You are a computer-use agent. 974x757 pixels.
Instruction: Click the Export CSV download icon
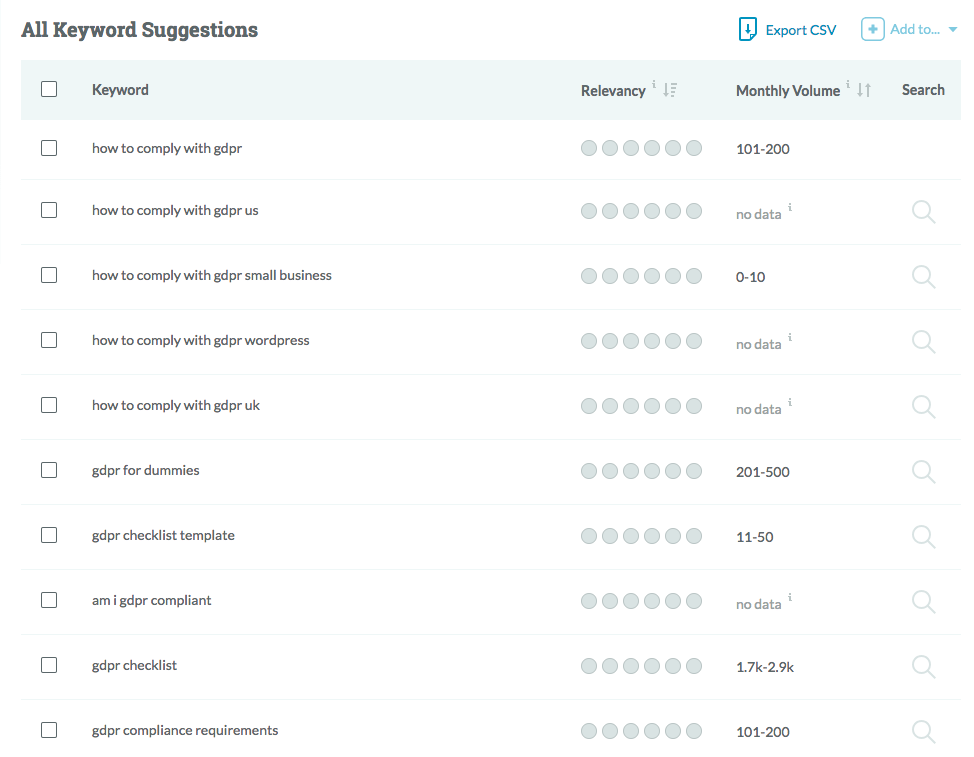(x=747, y=29)
